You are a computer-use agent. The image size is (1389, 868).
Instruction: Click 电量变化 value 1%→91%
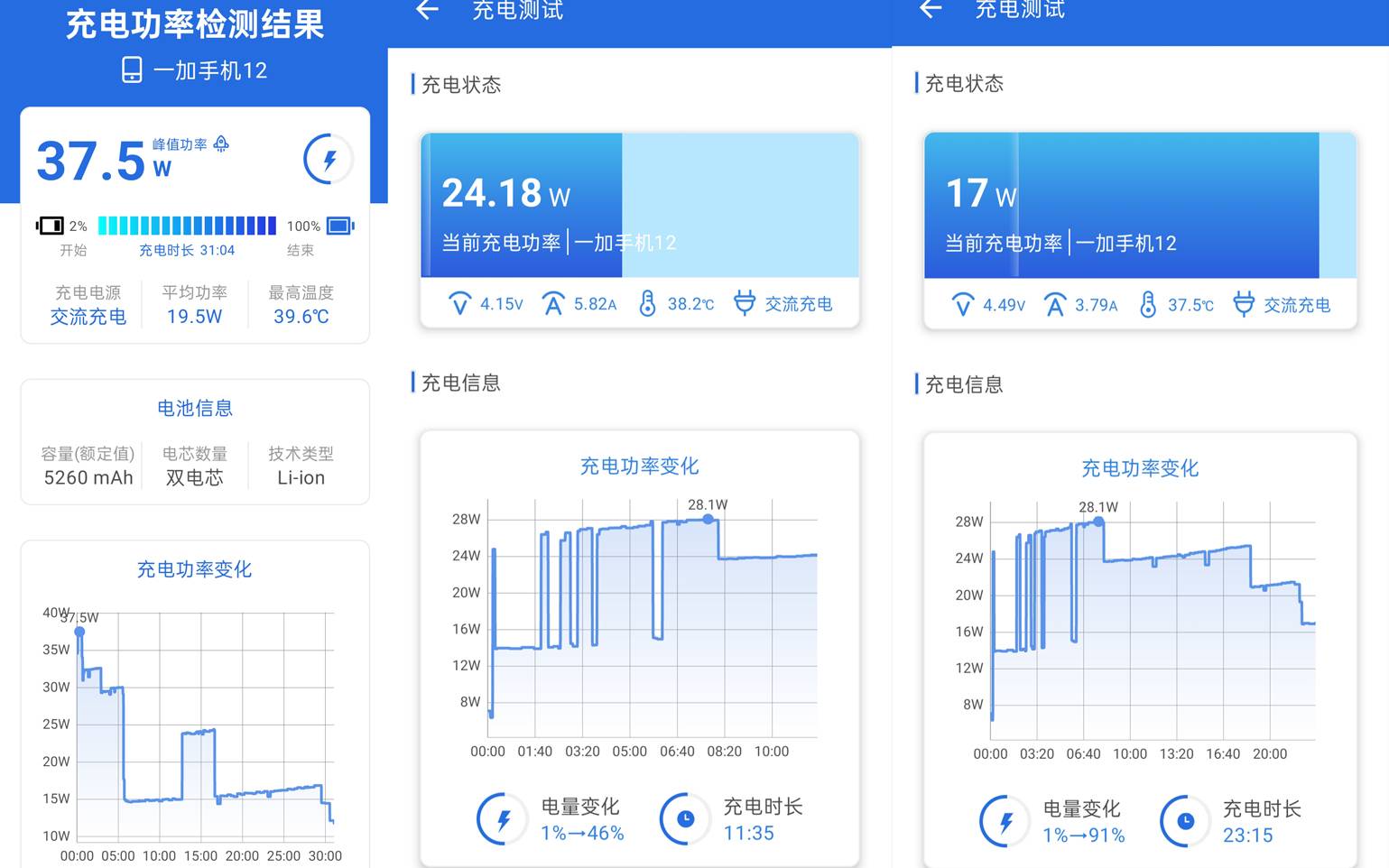coord(1084,836)
